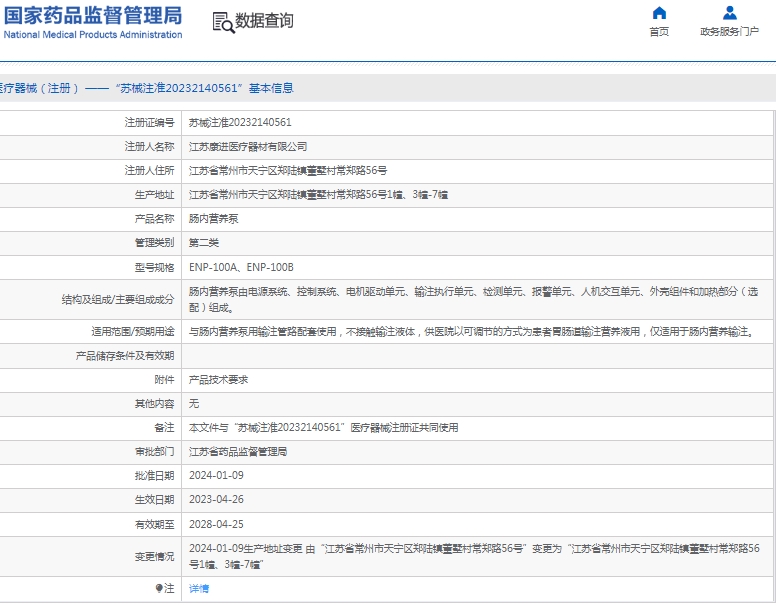Viewport: 776px width, 605px height.
Task: Click the 型号规格 row label
Action: (x=154, y=267)
